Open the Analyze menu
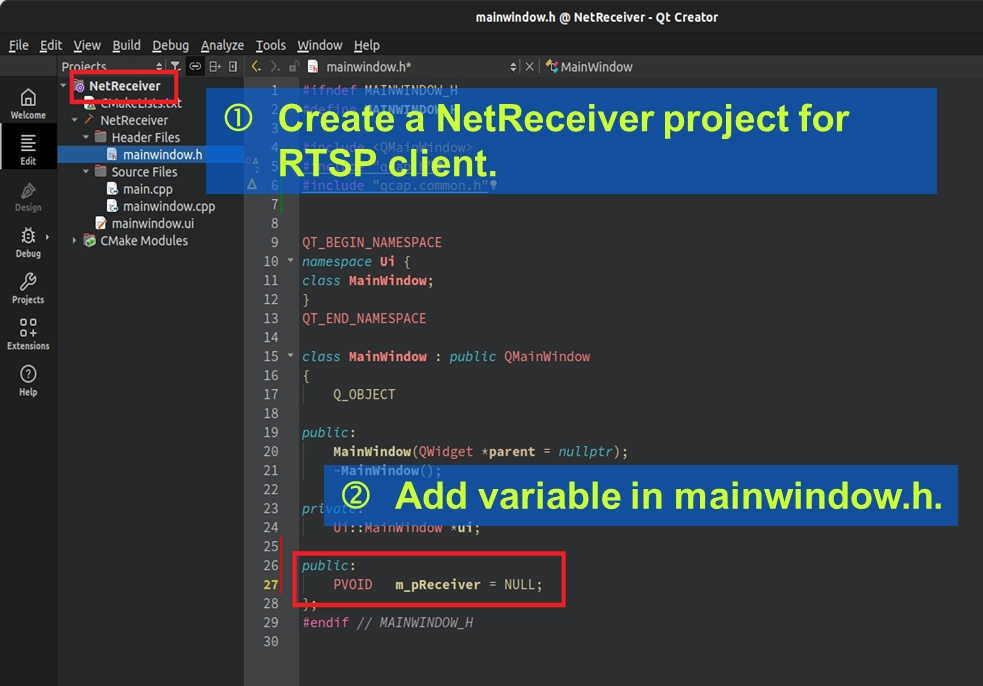The width and height of the screenshot is (983, 686). click(222, 45)
